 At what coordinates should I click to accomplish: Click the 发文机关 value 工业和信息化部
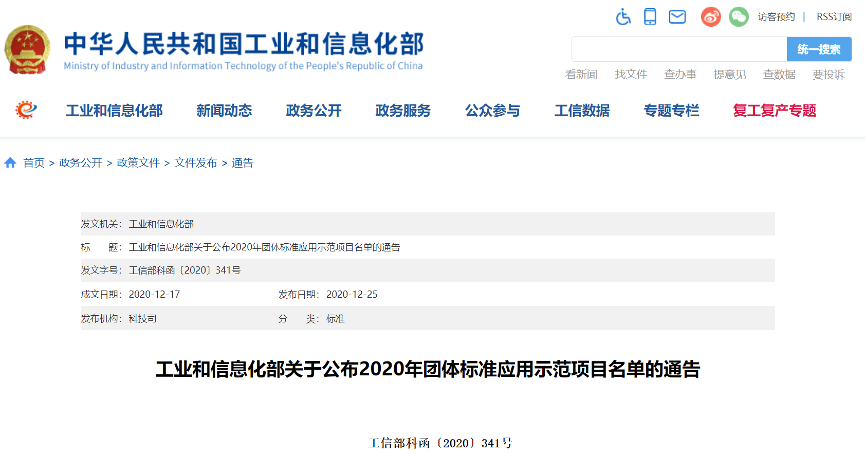(161, 224)
